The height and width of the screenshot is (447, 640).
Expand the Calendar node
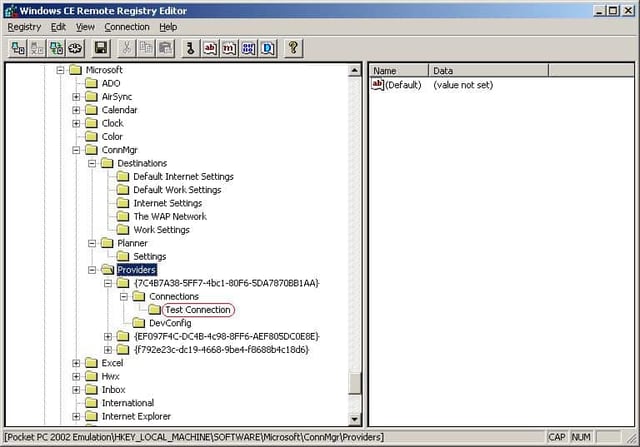(76, 110)
